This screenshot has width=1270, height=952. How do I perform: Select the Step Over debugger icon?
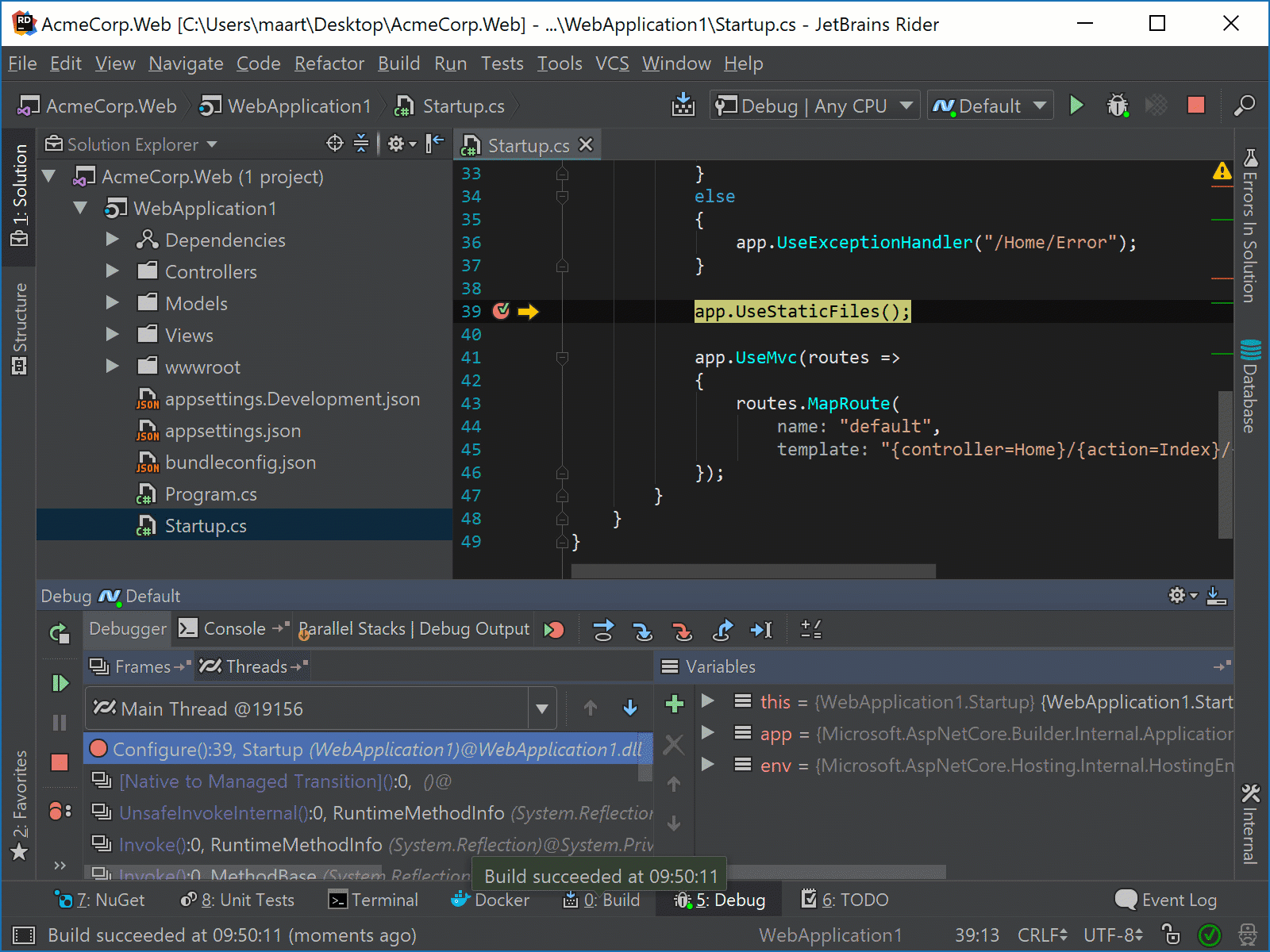(x=603, y=629)
